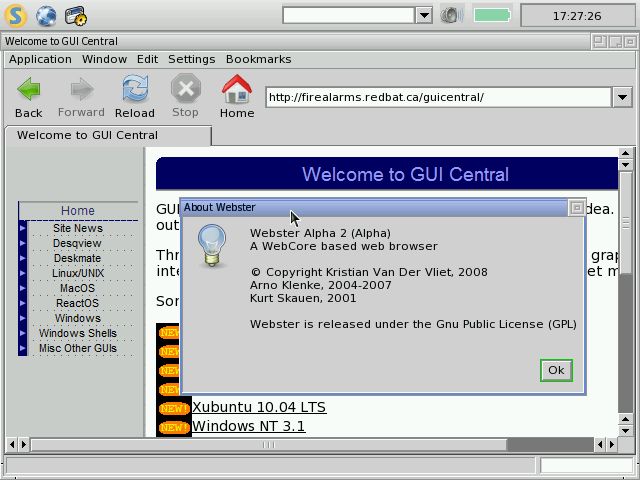Open the Deskmate sidebar link

pyautogui.click(x=77, y=258)
